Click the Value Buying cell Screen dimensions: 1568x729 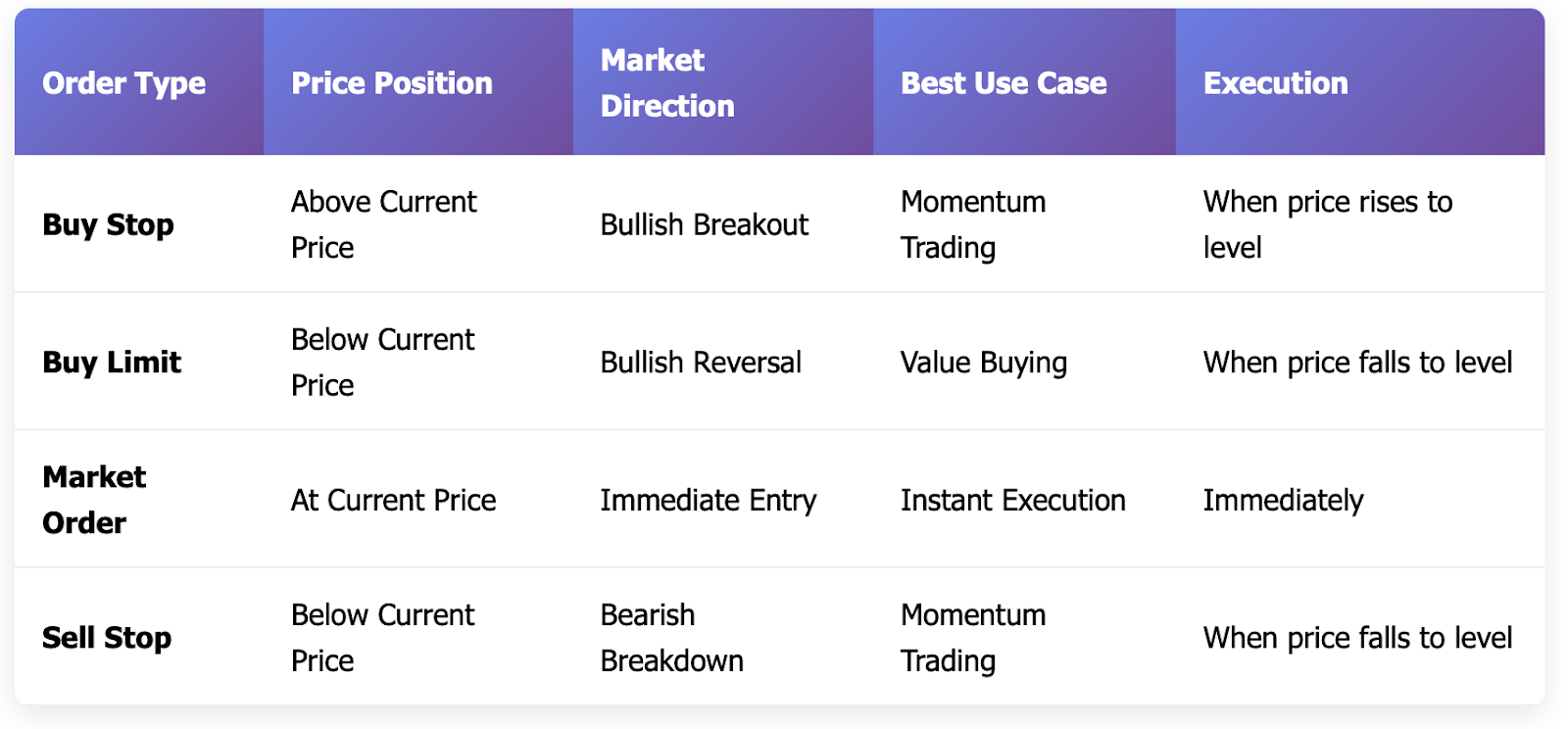(x=984, y=363)
